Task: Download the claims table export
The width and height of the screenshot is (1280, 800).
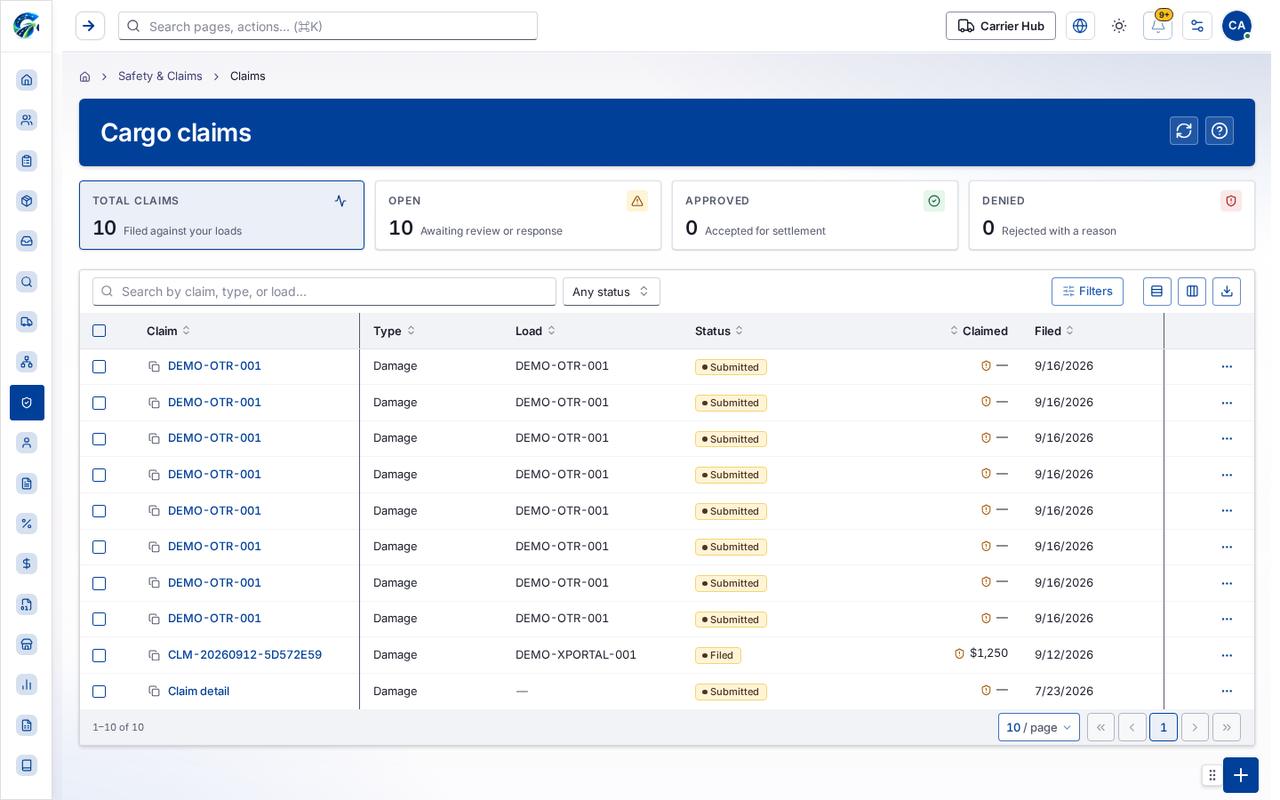Action: coord(1227,291)
